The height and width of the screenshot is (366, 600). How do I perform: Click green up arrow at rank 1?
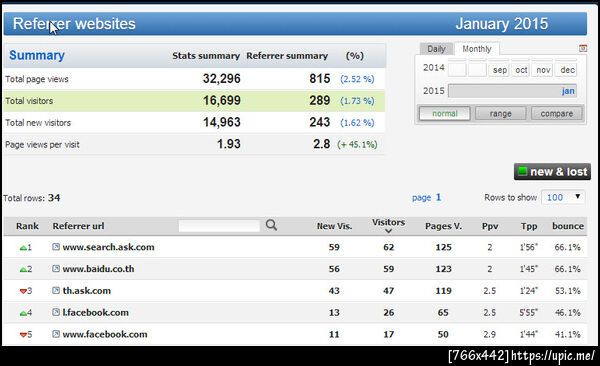tap(23, 248)
